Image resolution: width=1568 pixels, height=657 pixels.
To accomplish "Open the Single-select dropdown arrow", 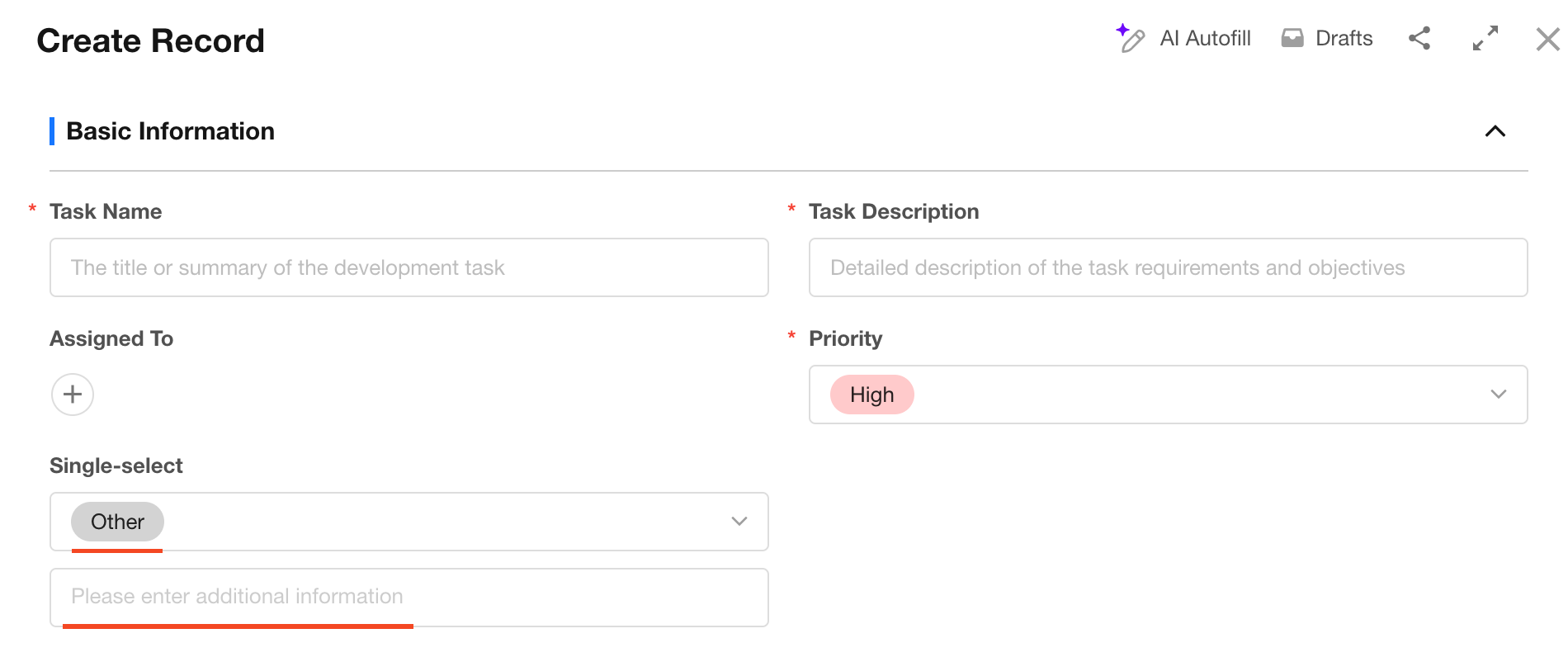I will tap(739, 522).
